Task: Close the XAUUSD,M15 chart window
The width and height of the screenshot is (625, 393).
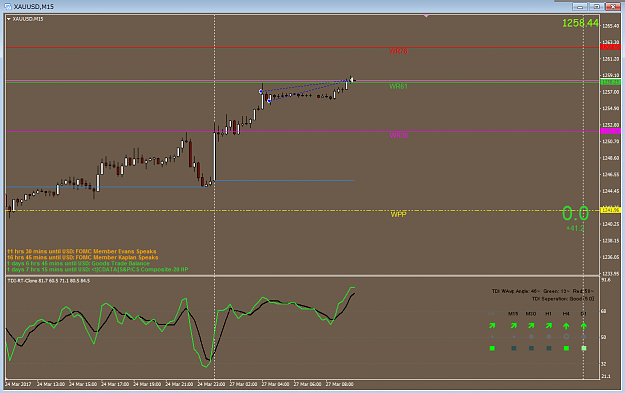Action: pyautogui.click(x=613, y=6)
